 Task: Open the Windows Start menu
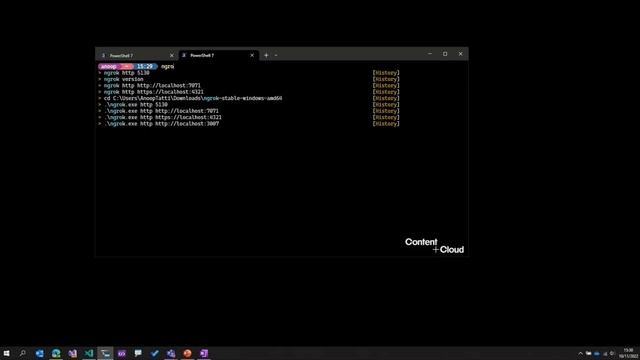(7, 353)
